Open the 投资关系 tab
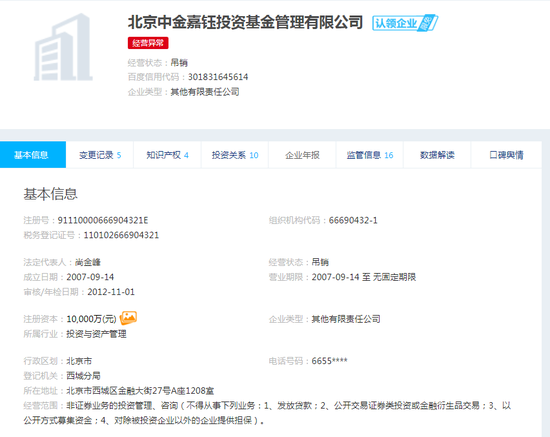Screen dimensions: 550x437 235,155
